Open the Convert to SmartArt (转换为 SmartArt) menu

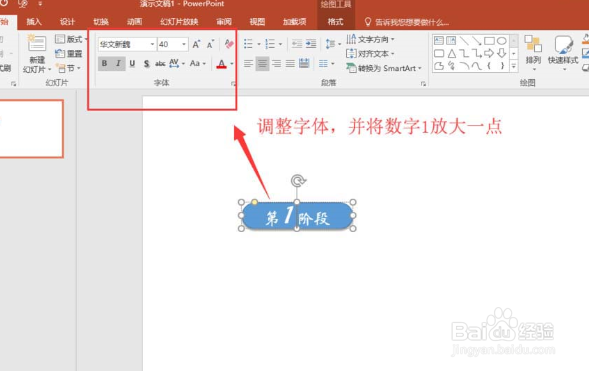coord(384,68)
